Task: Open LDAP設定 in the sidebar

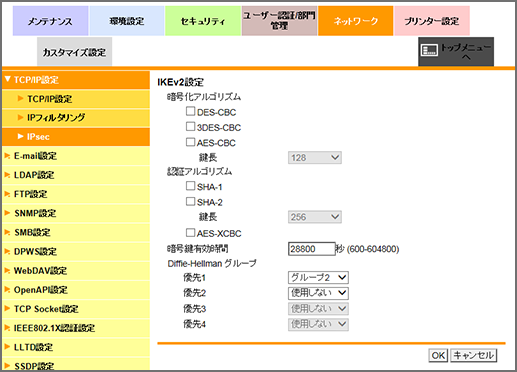Action: tap(76, 175)
